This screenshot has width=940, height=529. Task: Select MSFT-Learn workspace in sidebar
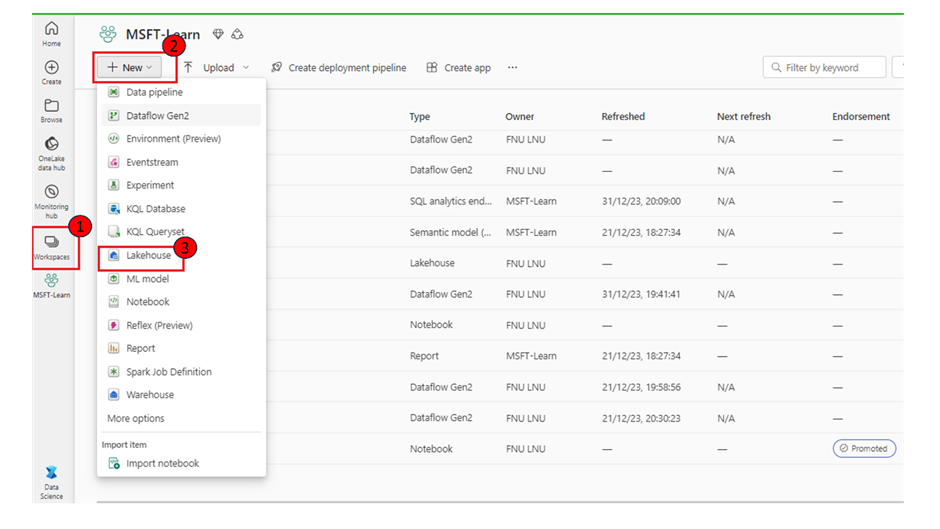coord(52,285)
